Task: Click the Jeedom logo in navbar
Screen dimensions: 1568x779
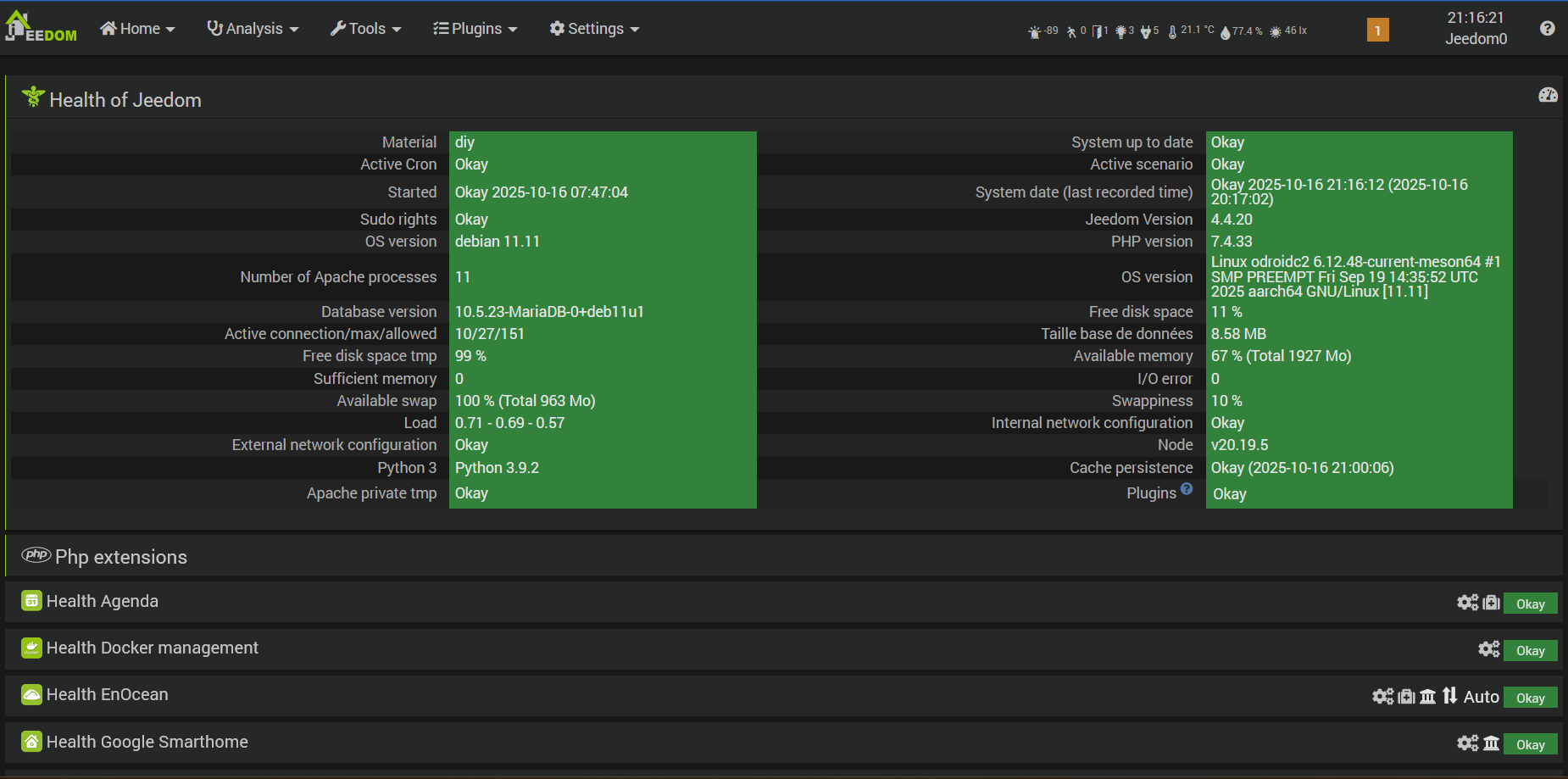Action: pyautogui.click(x=41, y=27)
